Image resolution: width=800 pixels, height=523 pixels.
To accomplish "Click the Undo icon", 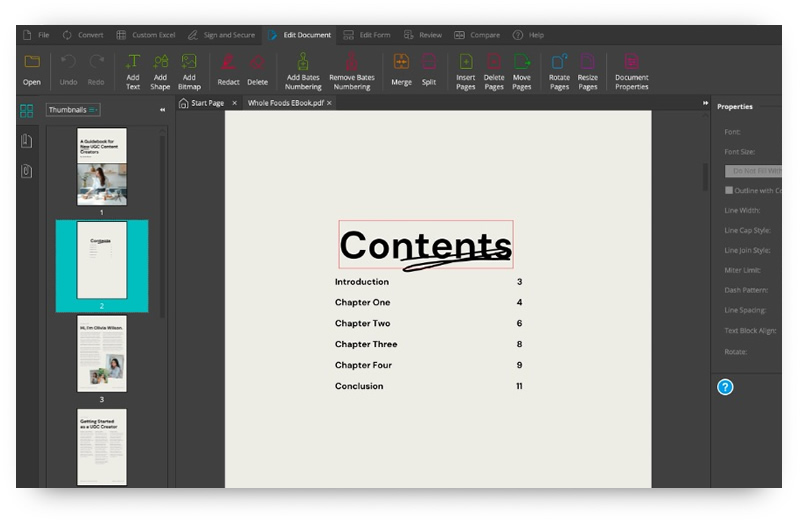I will point(68,62).
